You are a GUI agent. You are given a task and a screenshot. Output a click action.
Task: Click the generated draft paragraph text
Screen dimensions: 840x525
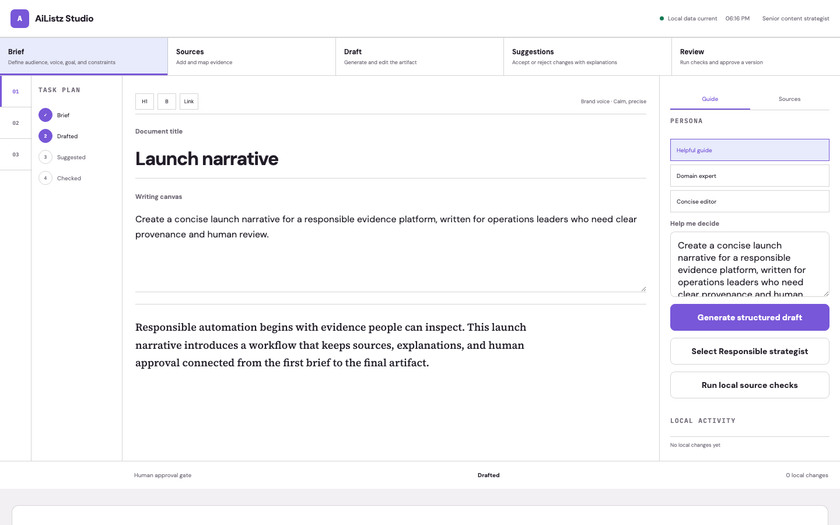(331, 345)
